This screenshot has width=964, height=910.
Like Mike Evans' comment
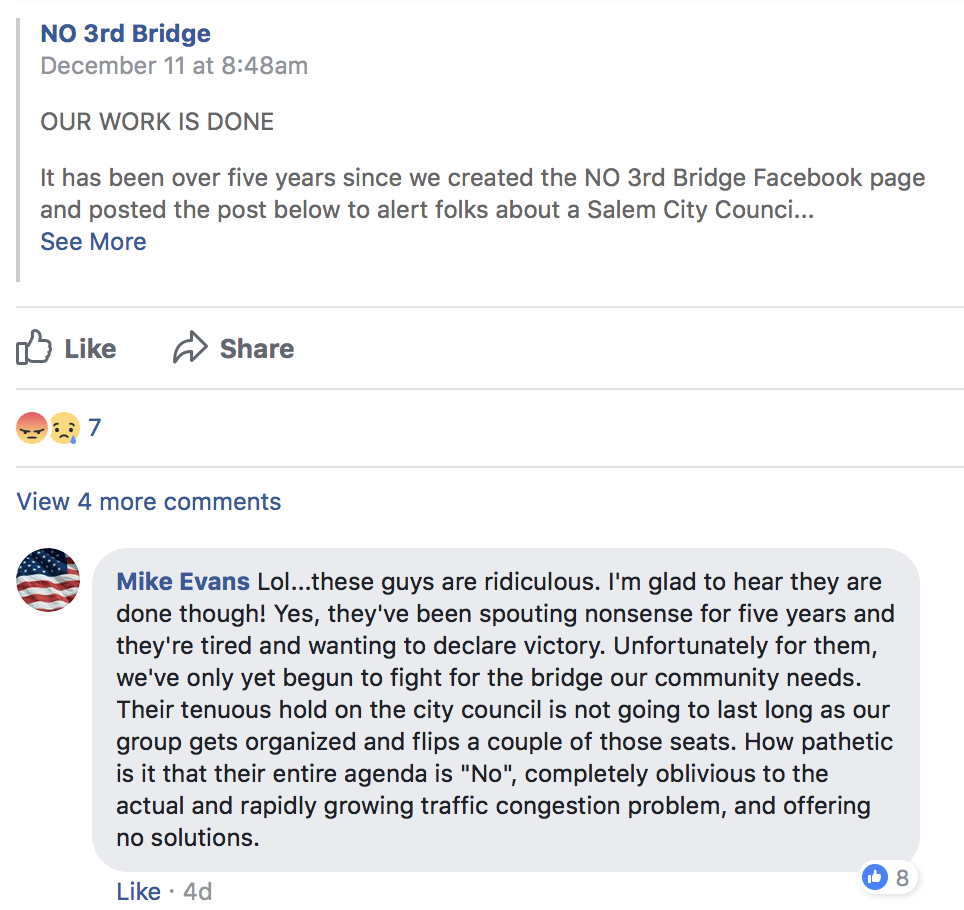coord(138,891)
